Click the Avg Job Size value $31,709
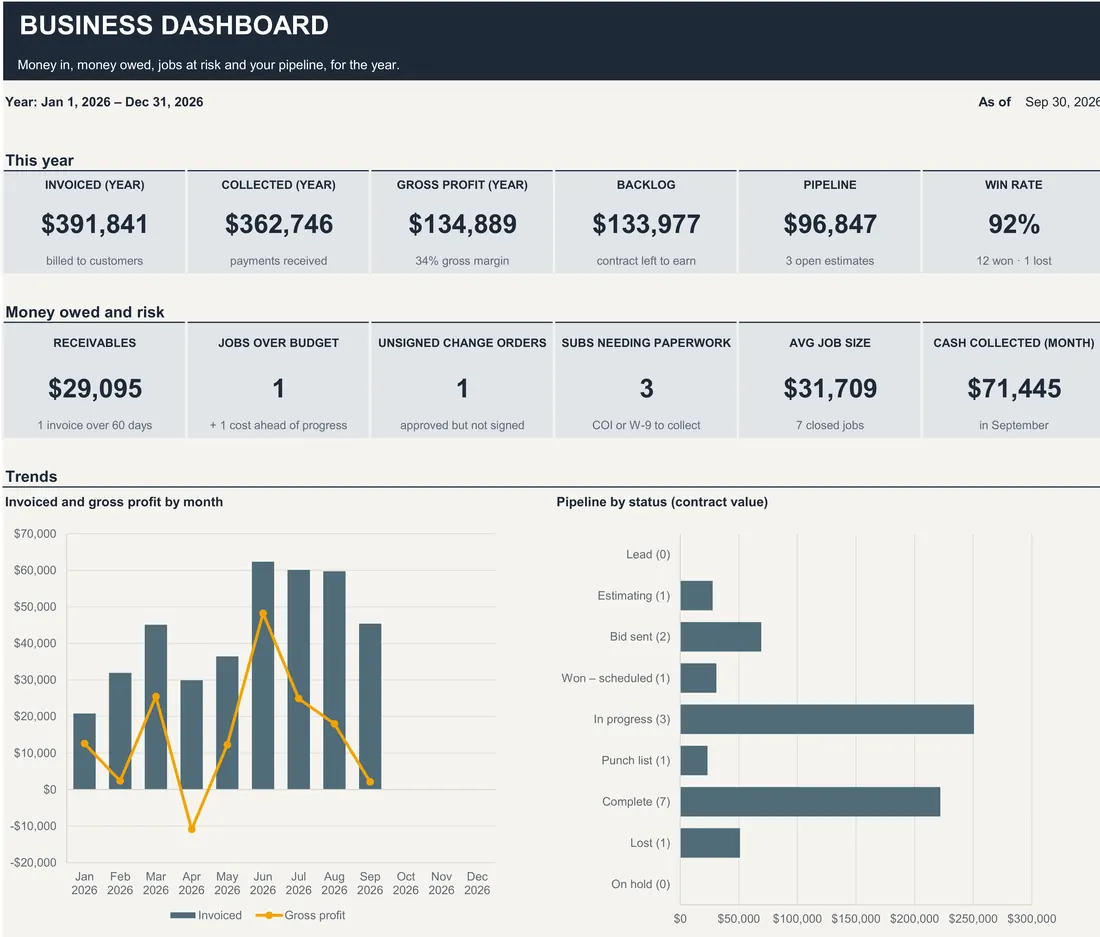The height and width of the screenshot is (937, 1100). click(830, 389)
